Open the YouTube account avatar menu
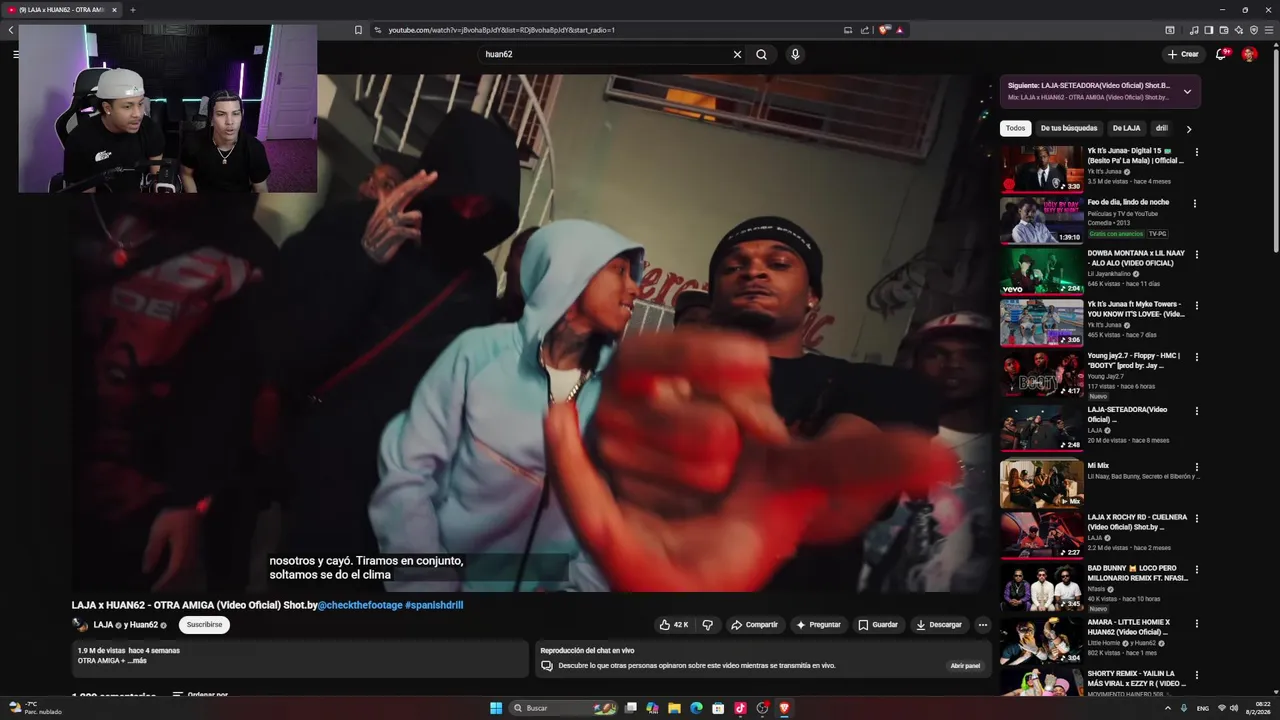1280x720 pixels. 1249,54
